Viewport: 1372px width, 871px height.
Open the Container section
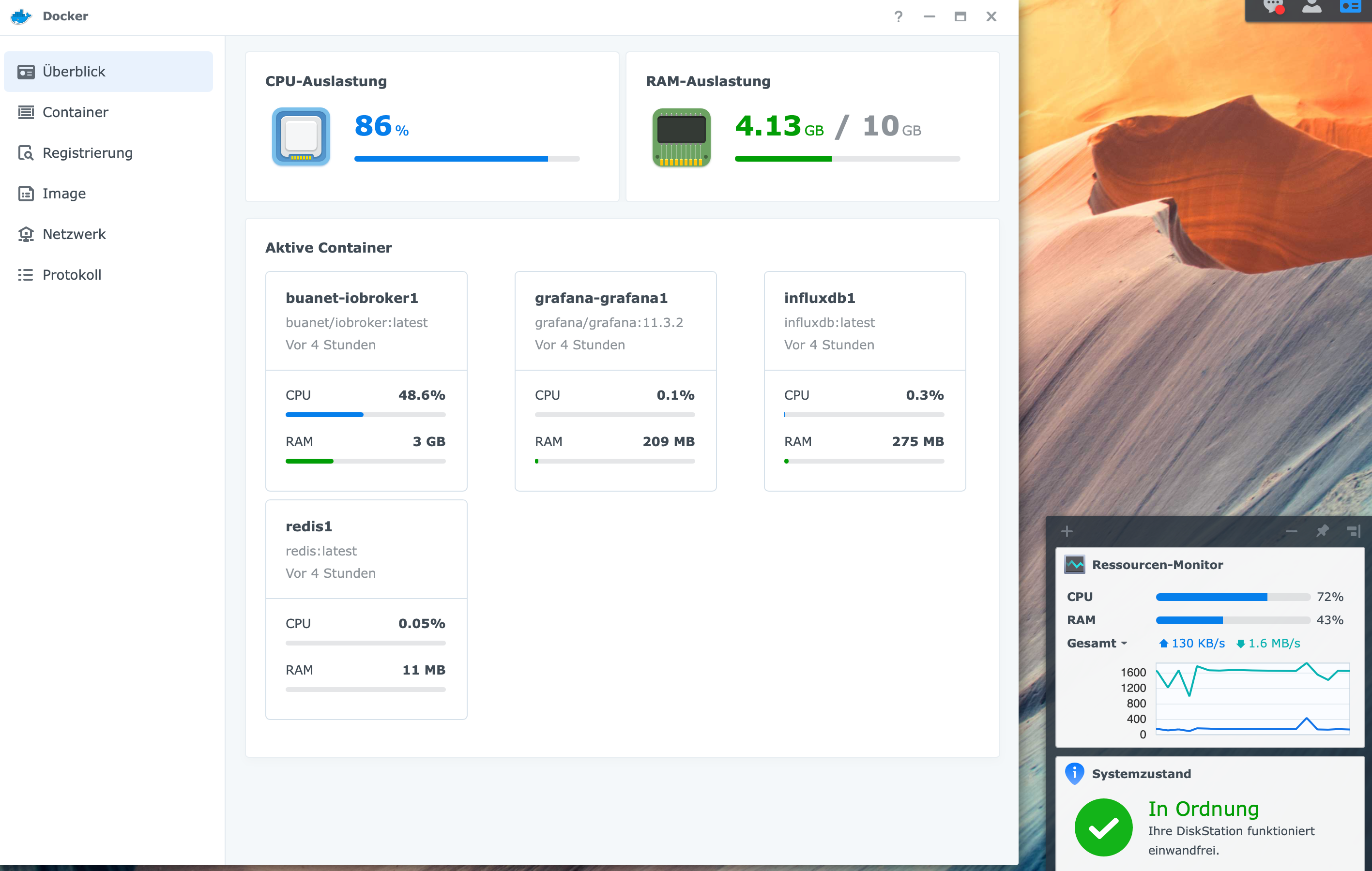click(75, 112)
